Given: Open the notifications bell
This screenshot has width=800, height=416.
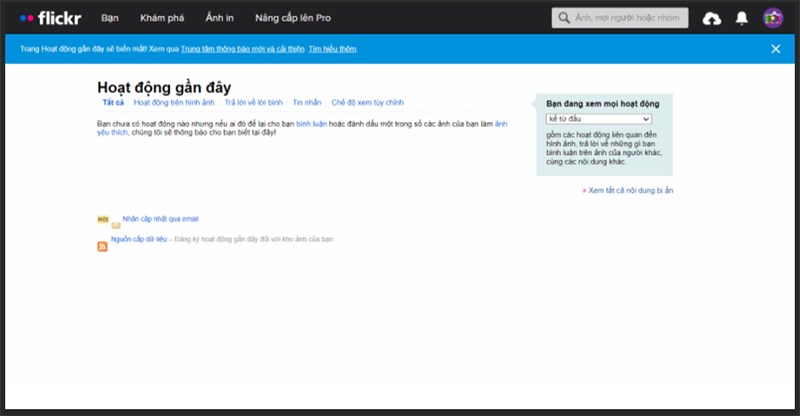Looking at the screenshot, I should [x=742, y=18].
